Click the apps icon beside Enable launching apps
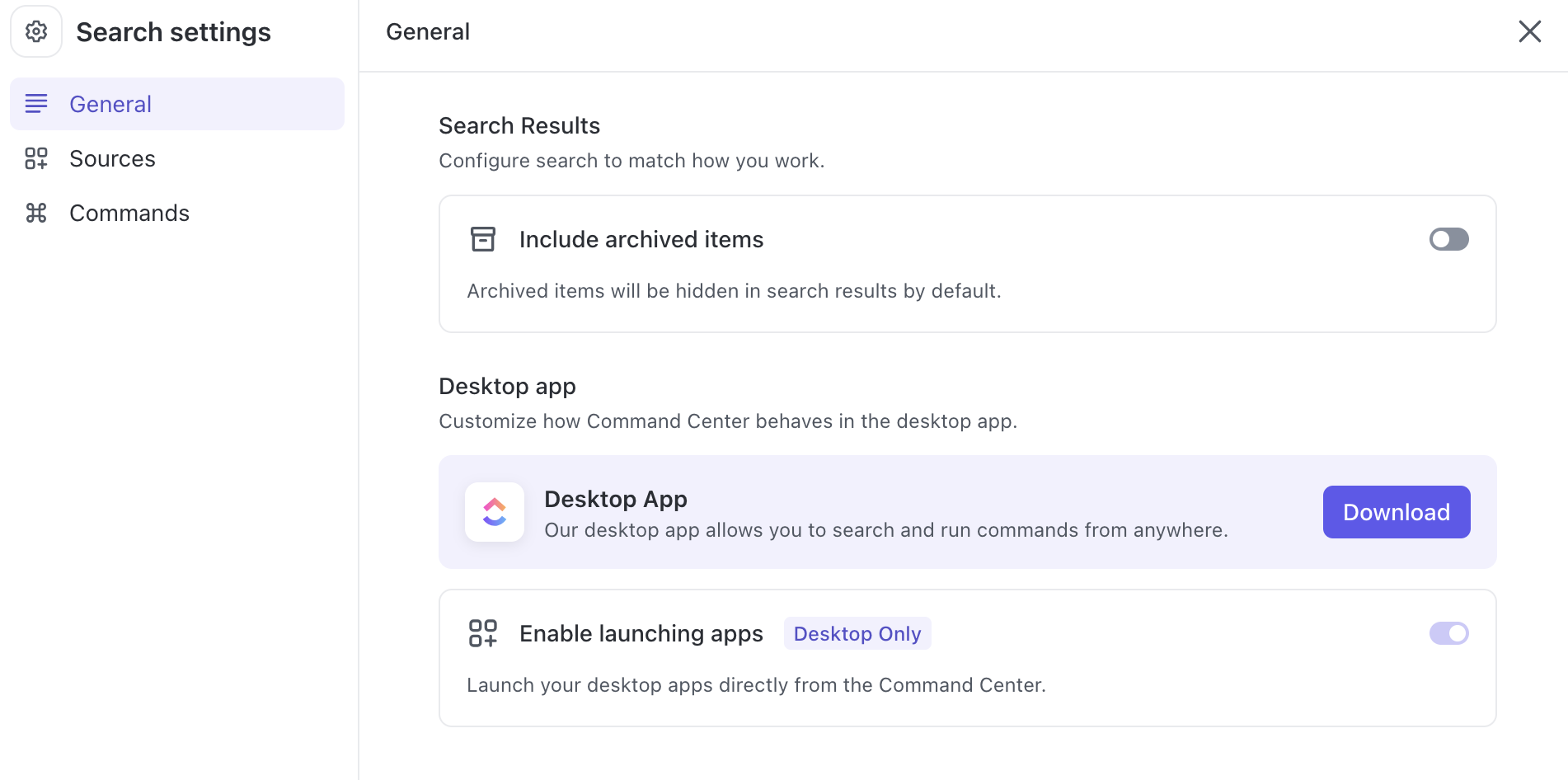Image resolution: width=1568 pixels, height=780 pixels. [483, 633]
